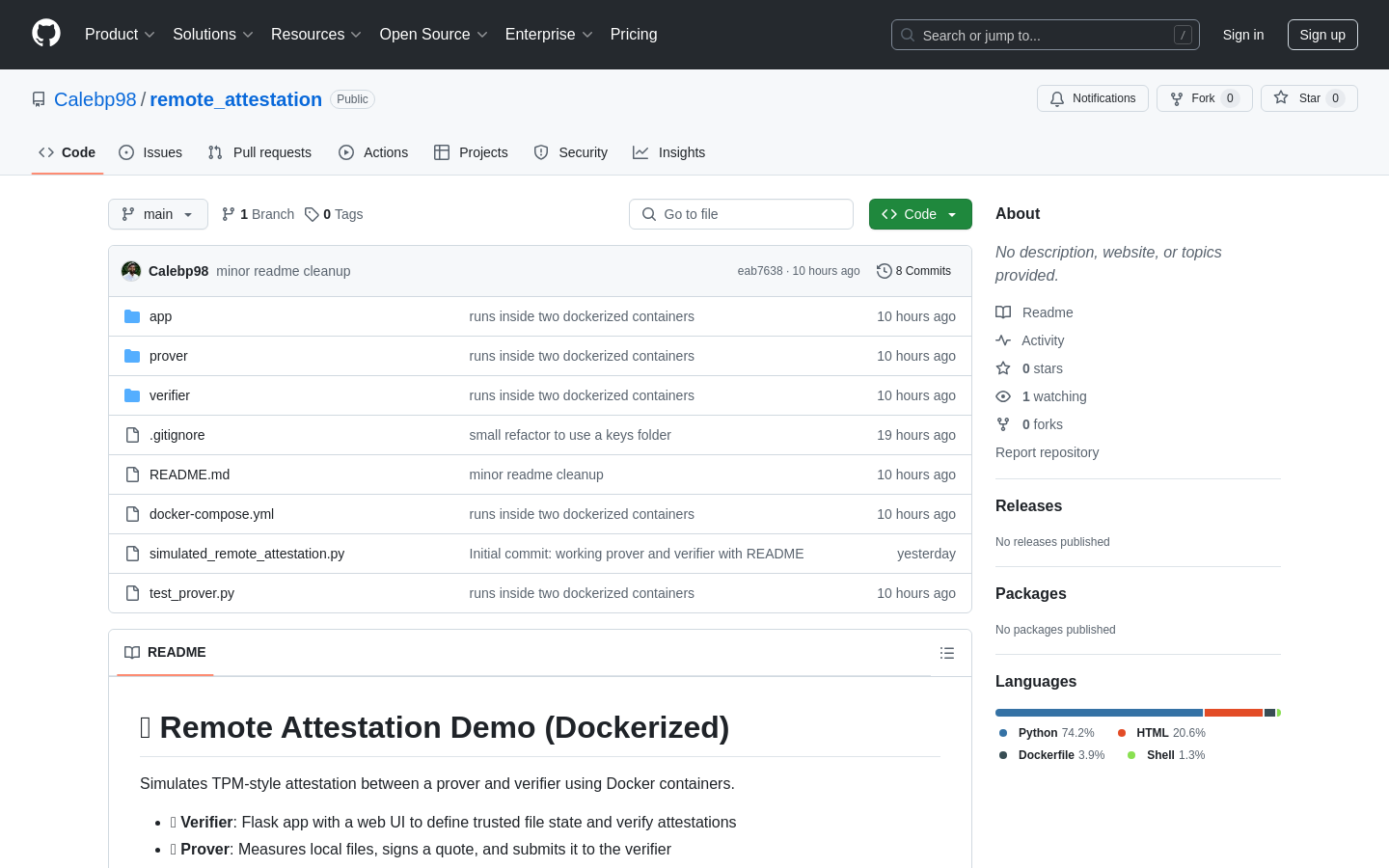View the 8 Commits history
Viewport: 1389px width, 868px height.
click(x=913, y=271)
